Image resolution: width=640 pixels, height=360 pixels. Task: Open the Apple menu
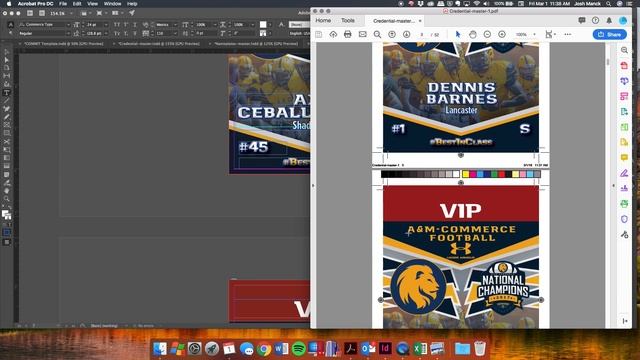point(9,4)
